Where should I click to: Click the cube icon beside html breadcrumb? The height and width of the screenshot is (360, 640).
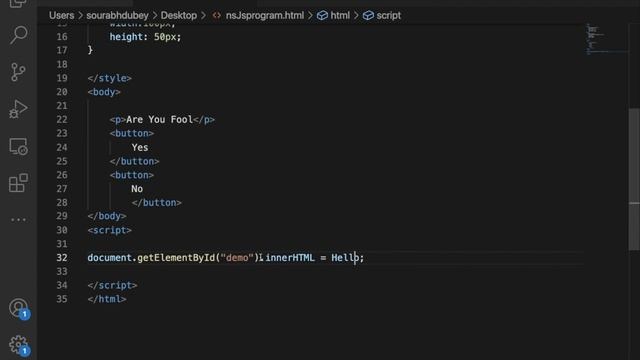tap(322, 16)
